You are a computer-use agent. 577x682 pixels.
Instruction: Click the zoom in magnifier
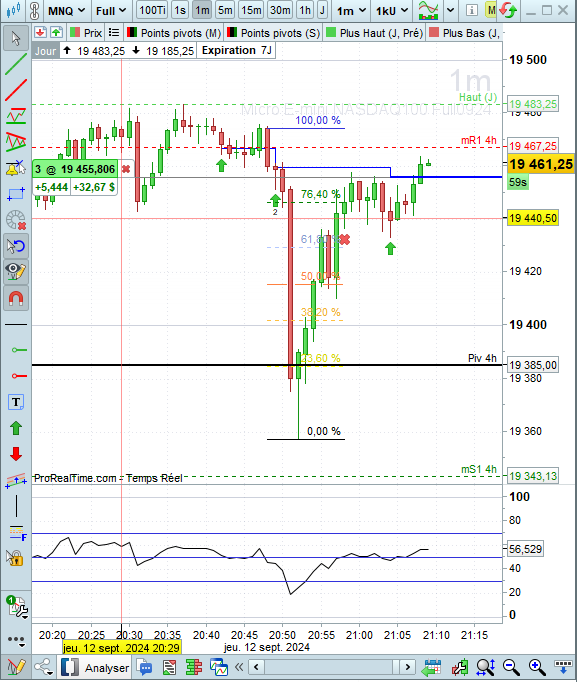(537, 667)
